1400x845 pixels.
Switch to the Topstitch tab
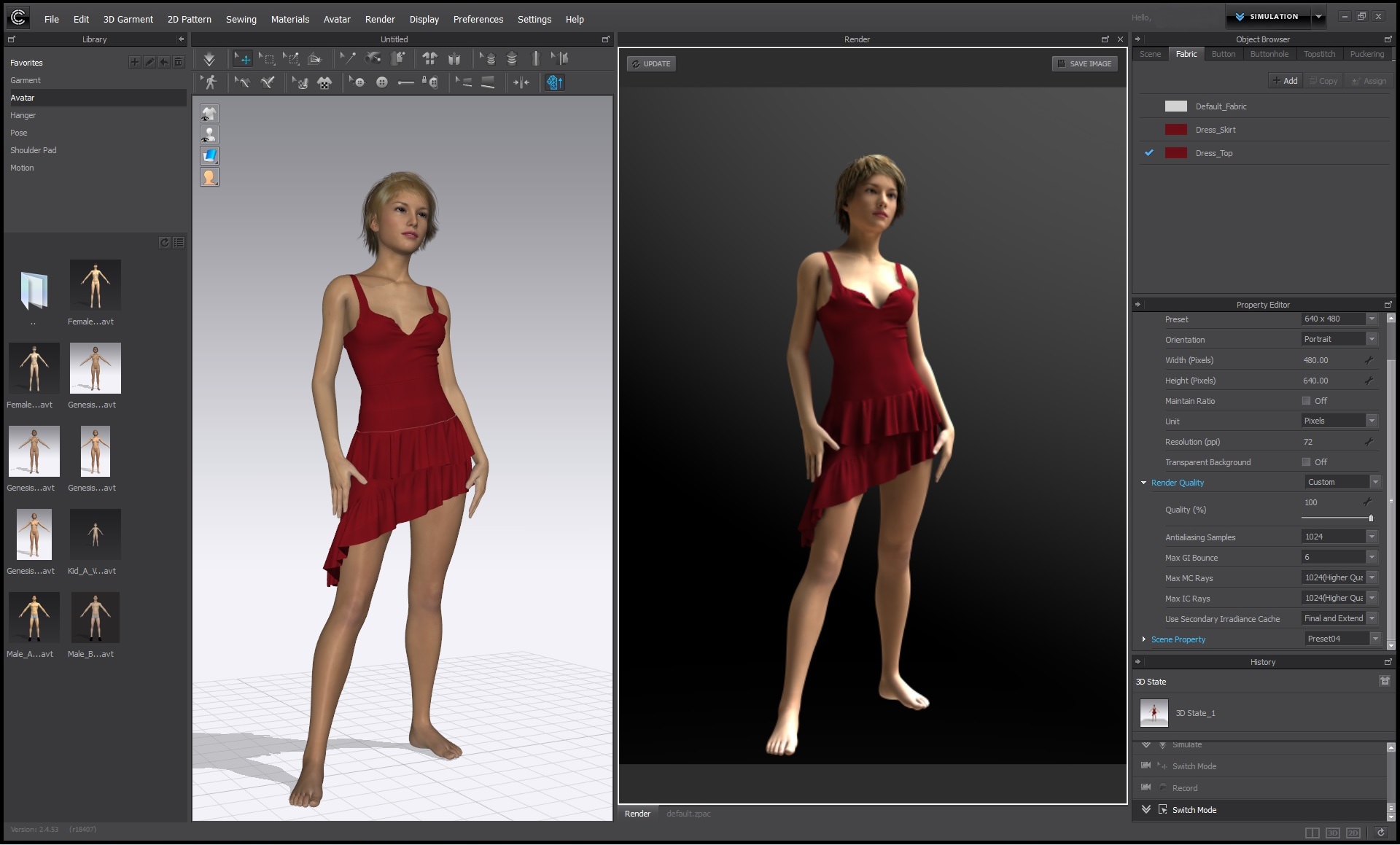[x=1319, y=54]
